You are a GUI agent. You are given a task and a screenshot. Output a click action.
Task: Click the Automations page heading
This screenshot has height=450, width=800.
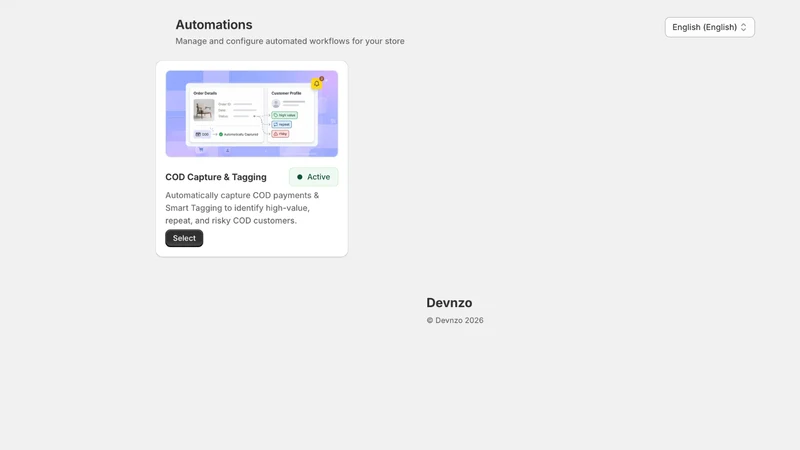tap(214, 24)
